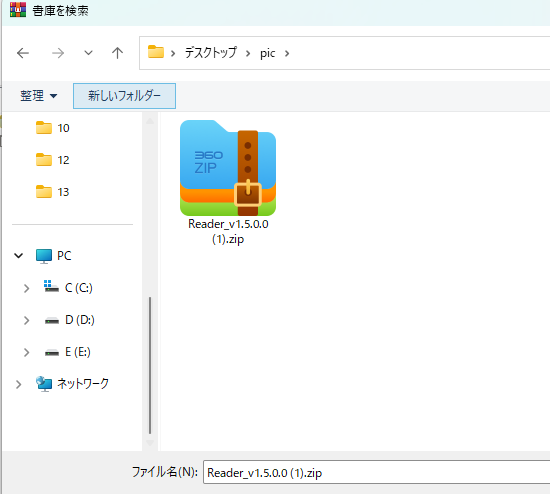Click the ファイル名 input field

coord(376,473)
